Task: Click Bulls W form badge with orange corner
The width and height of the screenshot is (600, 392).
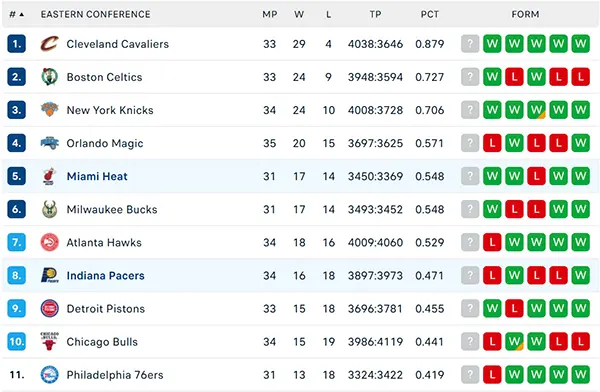Action: [x=514, y=341]
